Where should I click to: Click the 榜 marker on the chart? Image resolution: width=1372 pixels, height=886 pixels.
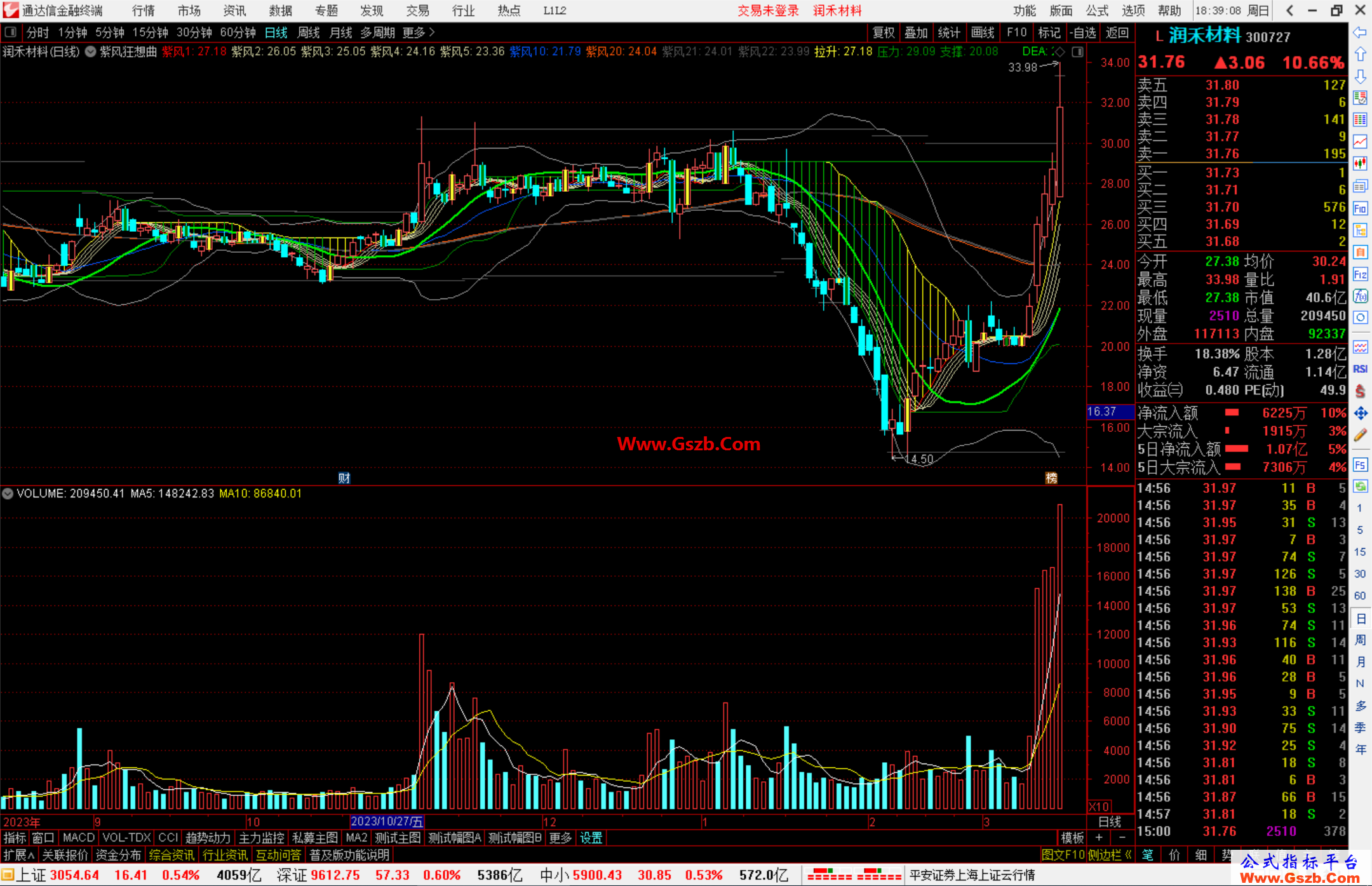coord(1052,478)
